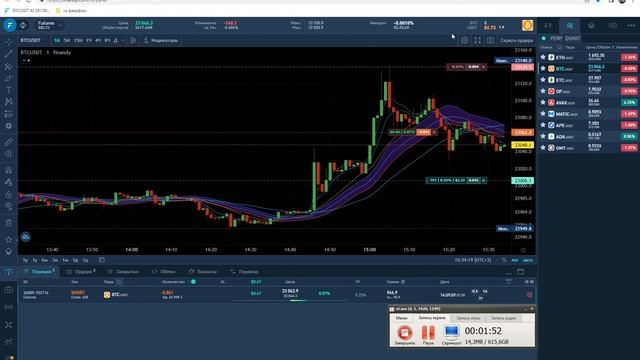Click the orange Bitcoin coin icon
The width and height of the screenshot is (640, 360).
[527, 25]
